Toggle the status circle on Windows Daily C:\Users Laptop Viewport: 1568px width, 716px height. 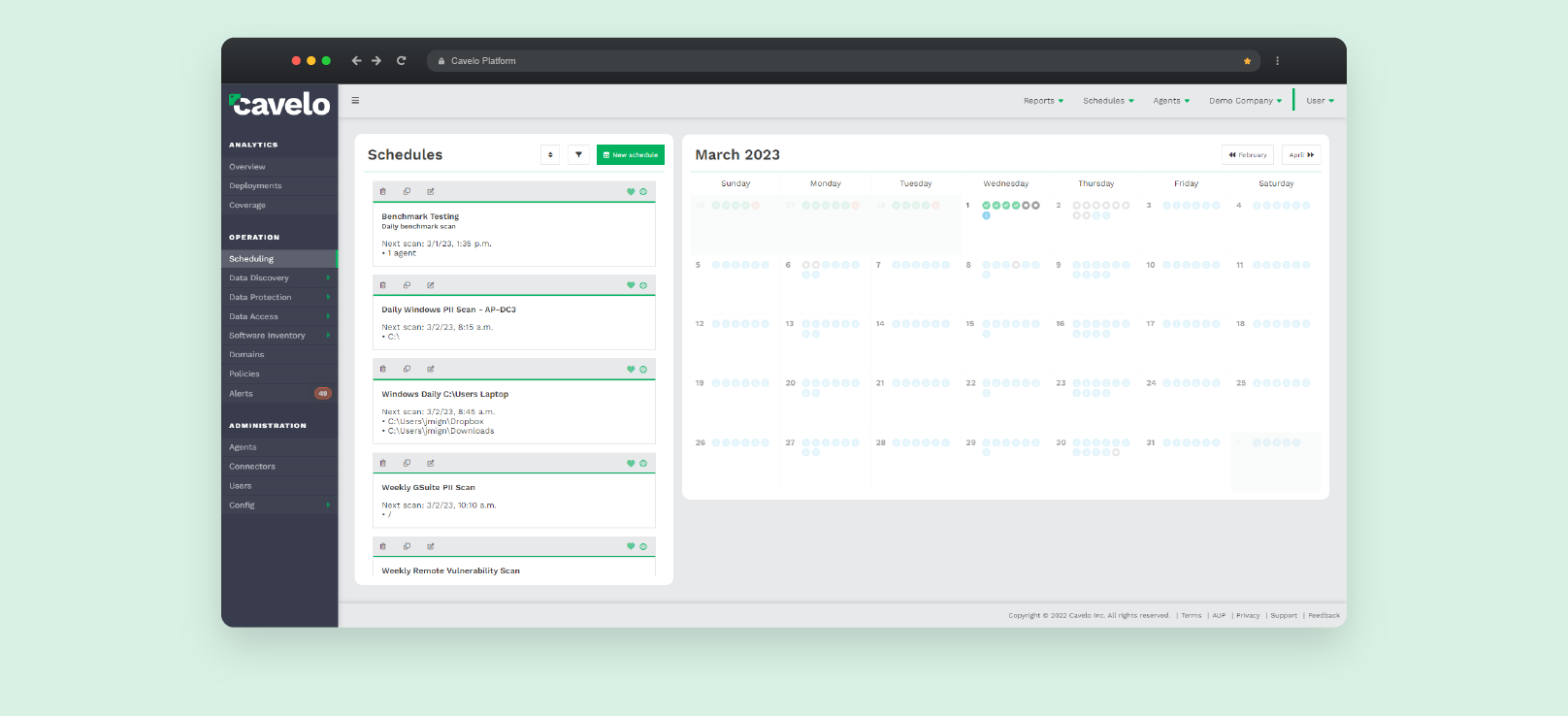[x=643, y=370]
